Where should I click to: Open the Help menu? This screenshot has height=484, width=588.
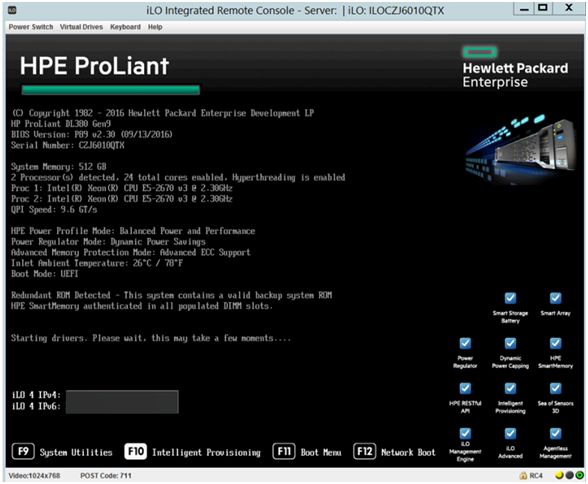[155, 27]
